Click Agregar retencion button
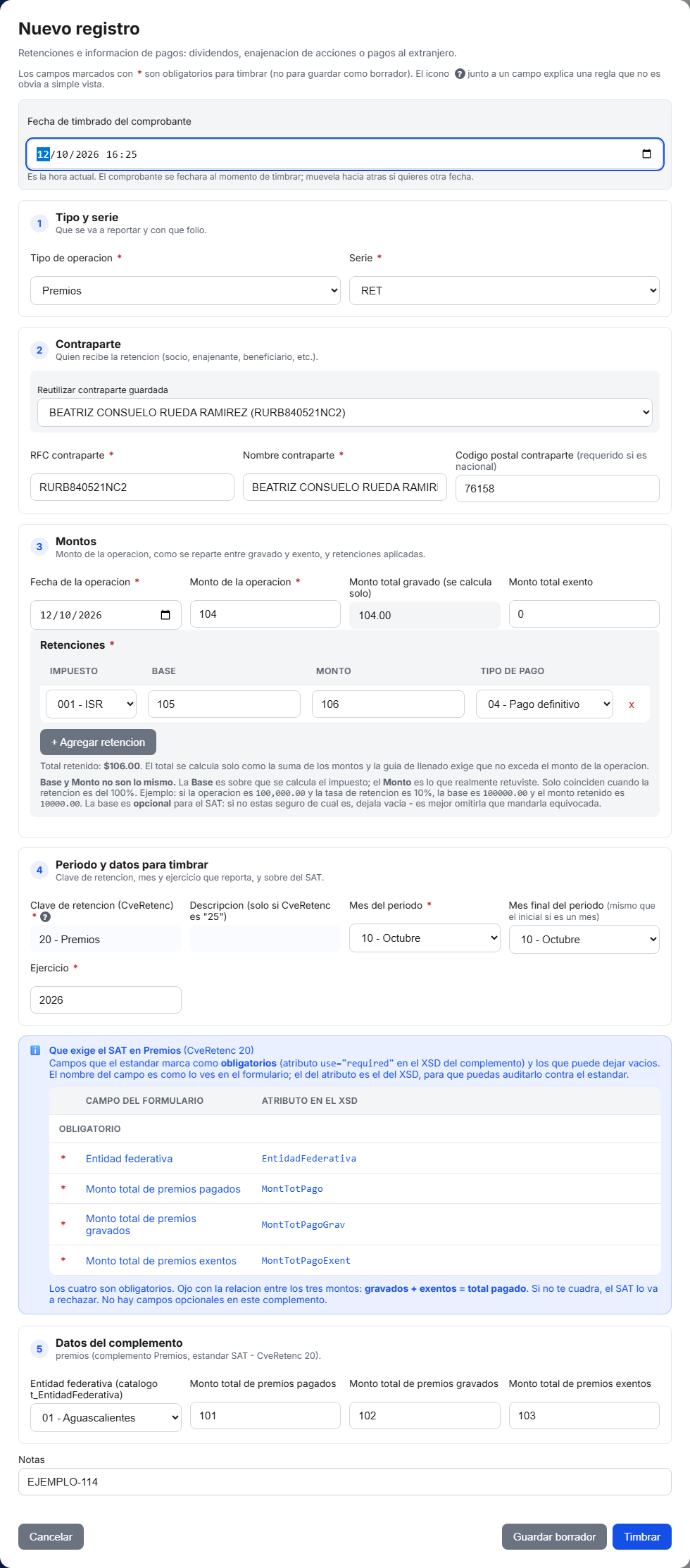690x1568 pixels. [98, 742]
